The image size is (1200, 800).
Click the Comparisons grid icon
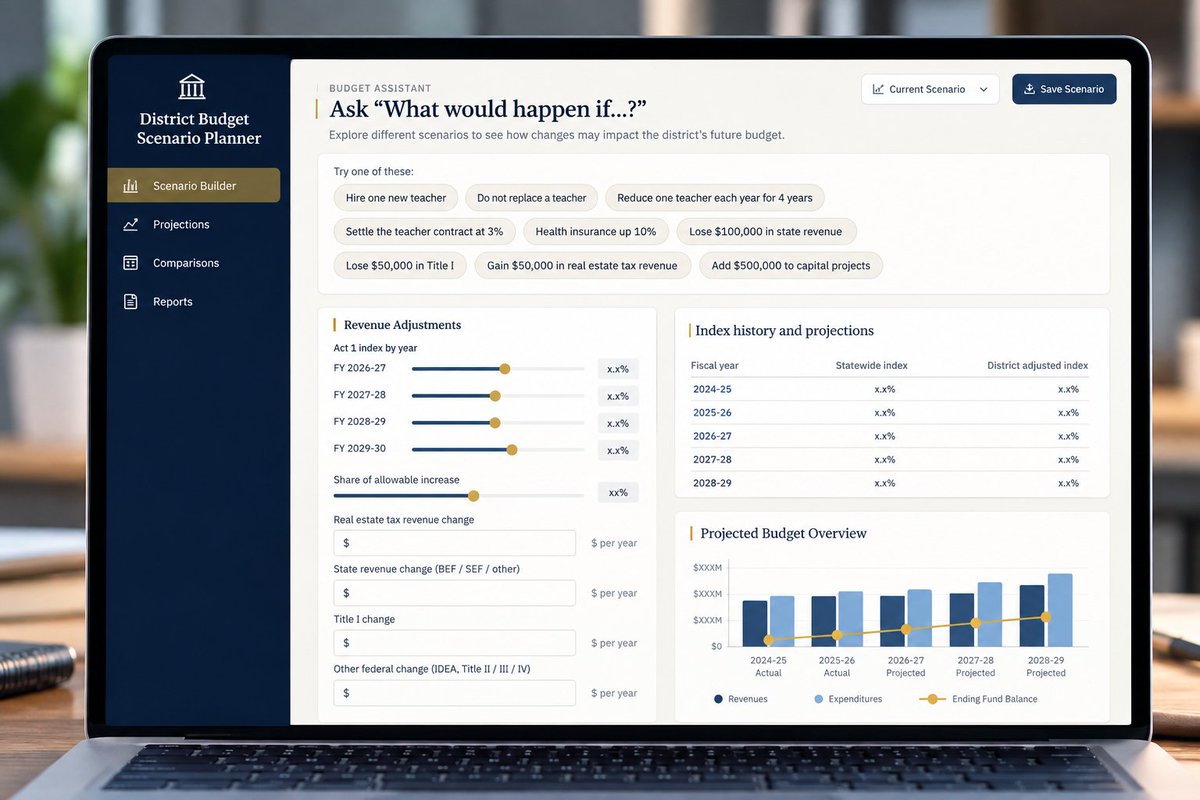point(130,263)
